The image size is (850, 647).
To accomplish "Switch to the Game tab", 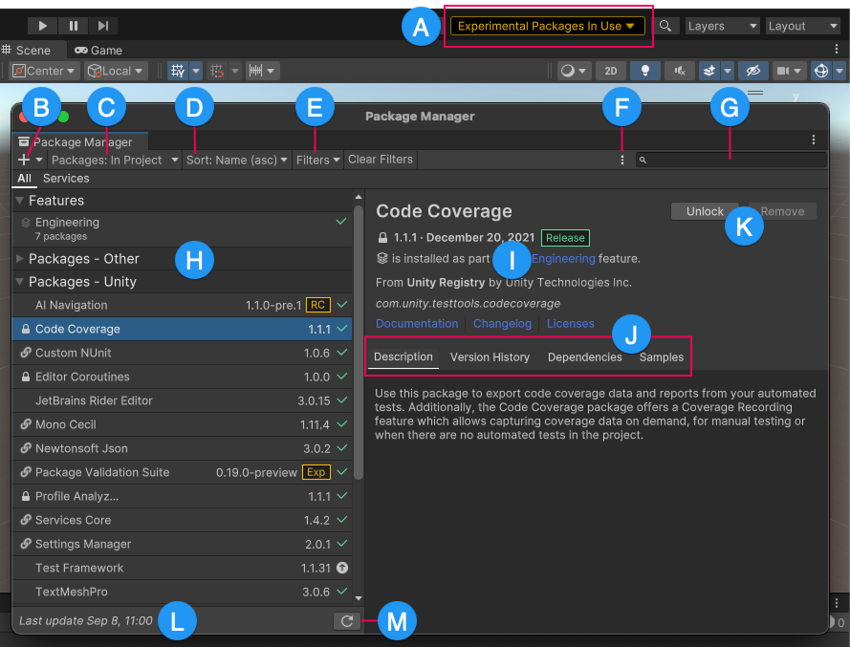I will (98, 50).
